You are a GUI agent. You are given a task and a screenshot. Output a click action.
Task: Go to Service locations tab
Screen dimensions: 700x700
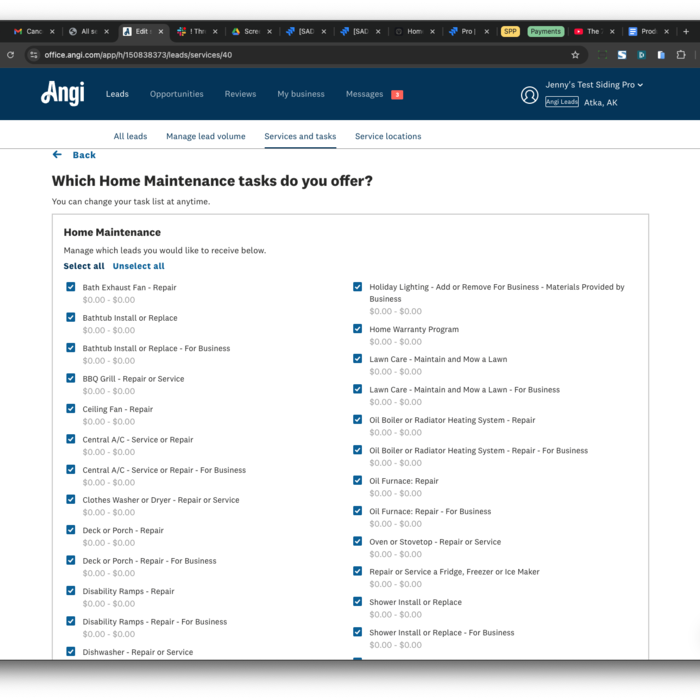tap(388, 136)
